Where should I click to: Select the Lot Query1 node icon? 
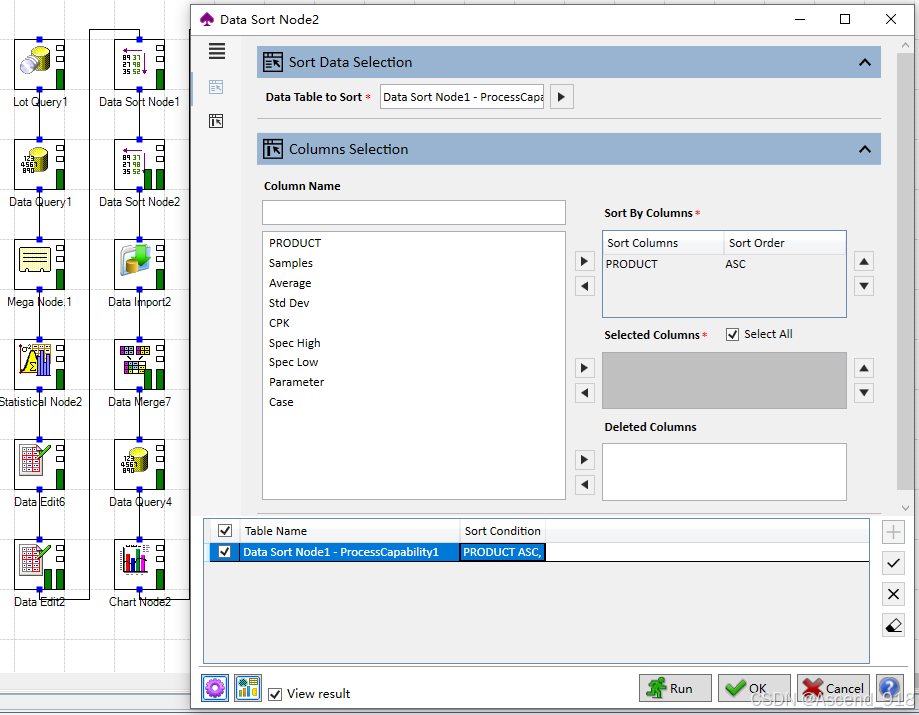pos(38,62)
